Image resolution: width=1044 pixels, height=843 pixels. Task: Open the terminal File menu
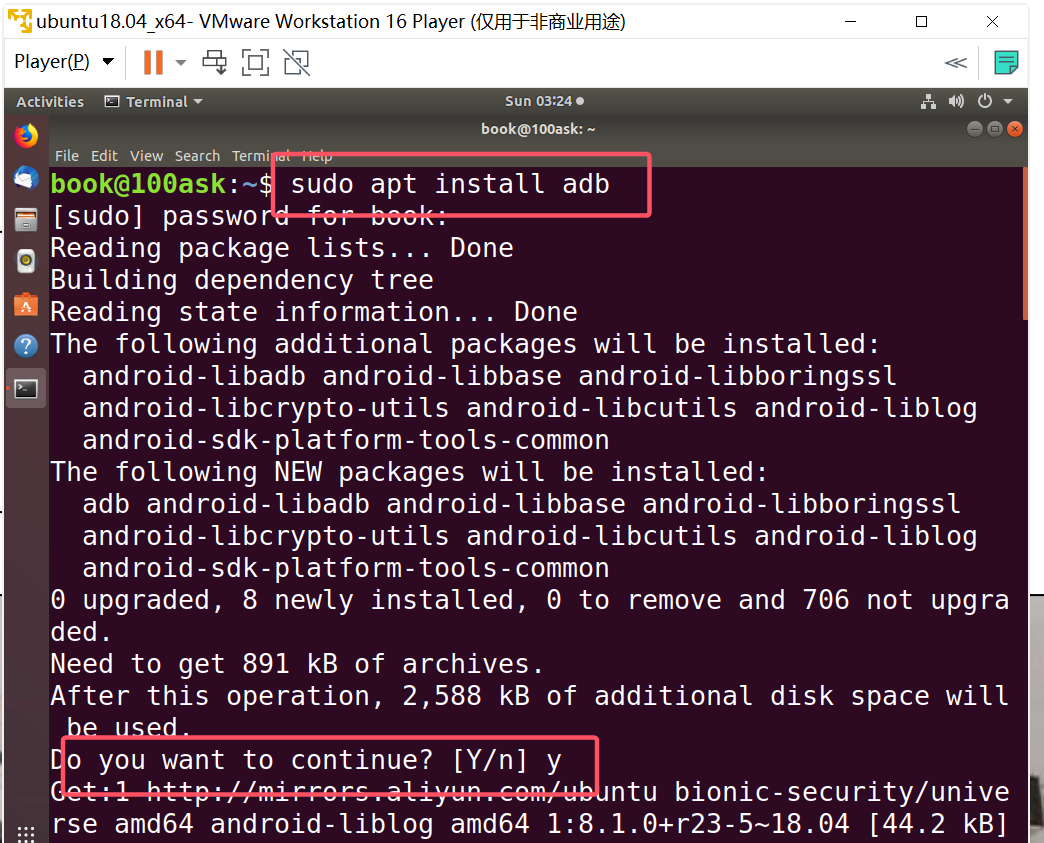point(67,156)
